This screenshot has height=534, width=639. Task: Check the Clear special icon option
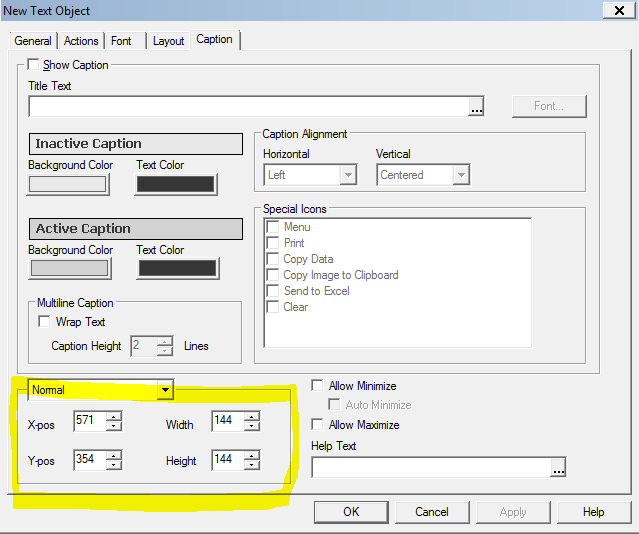pyautogui.click(x=273, y=307)
